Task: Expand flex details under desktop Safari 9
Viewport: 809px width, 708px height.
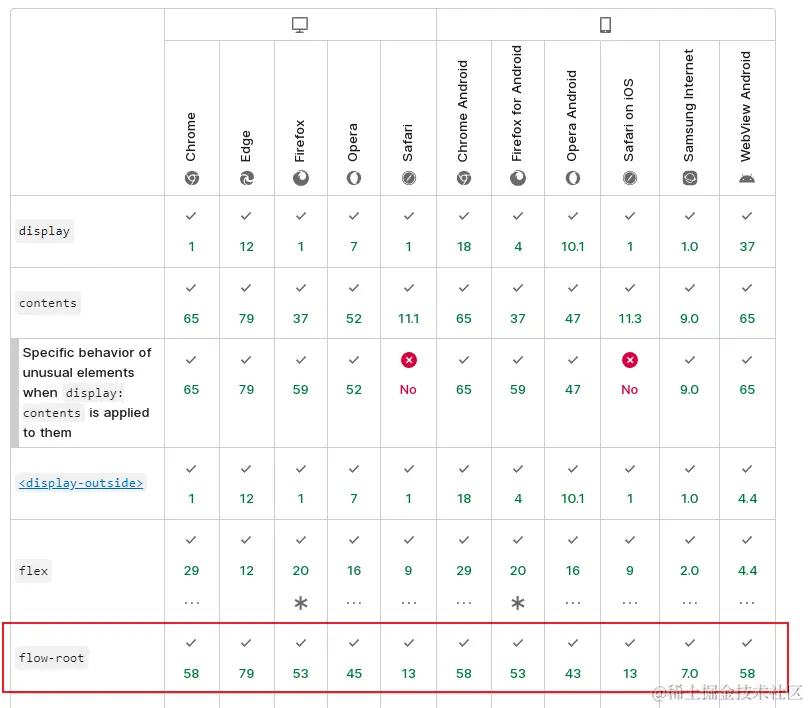Action: (x=408, y=603)
